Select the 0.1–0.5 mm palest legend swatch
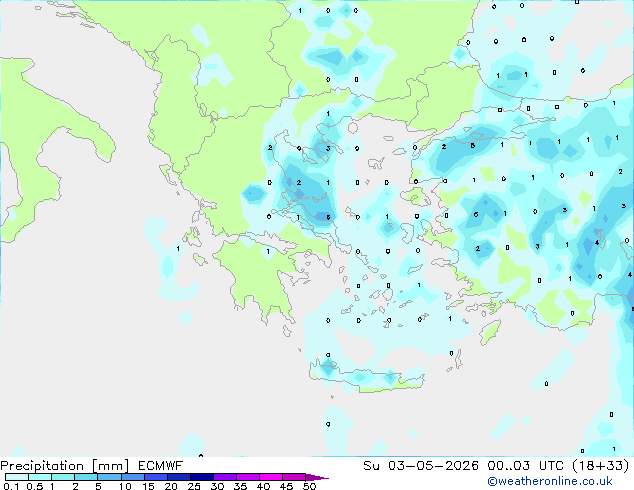The image size is (634, 490). [17, 477]
